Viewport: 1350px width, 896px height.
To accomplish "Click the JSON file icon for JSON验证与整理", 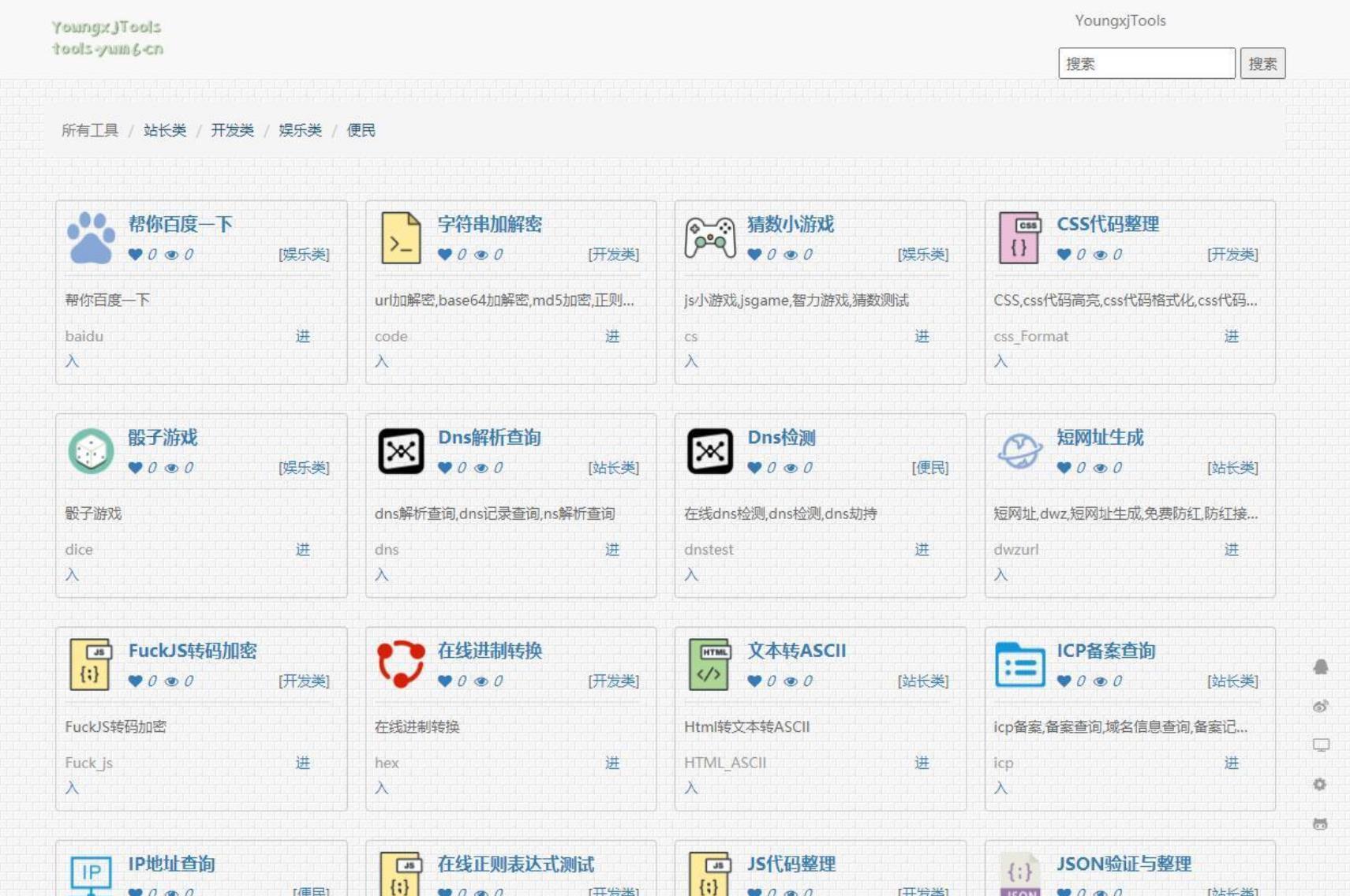I will coord(1019,874).
